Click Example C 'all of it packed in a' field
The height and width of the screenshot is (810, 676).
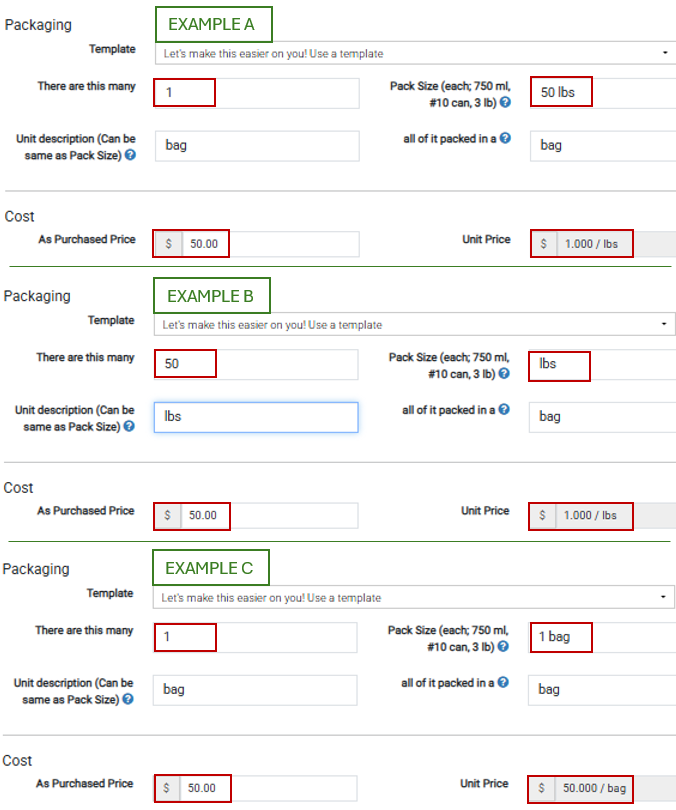click(x=602, y=689)
